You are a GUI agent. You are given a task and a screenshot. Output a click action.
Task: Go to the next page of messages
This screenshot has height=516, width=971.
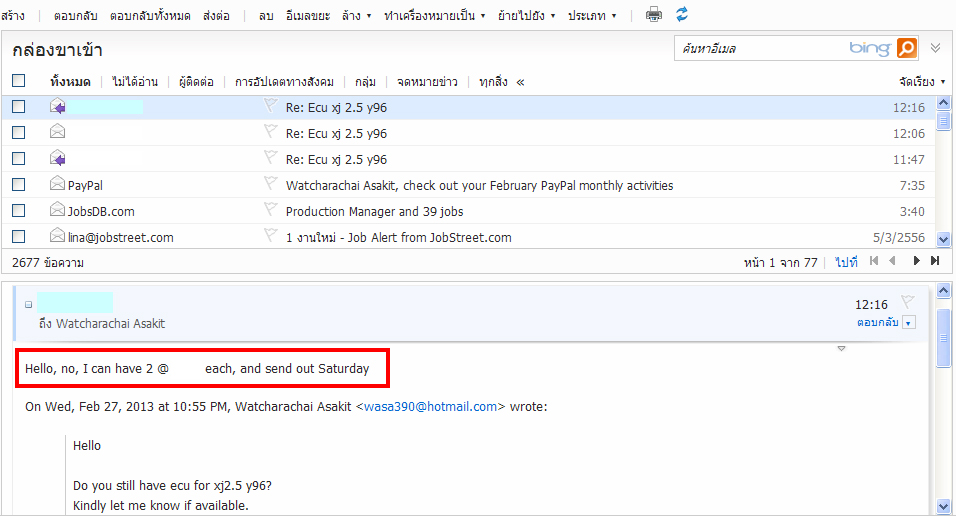tap(916, 262)
